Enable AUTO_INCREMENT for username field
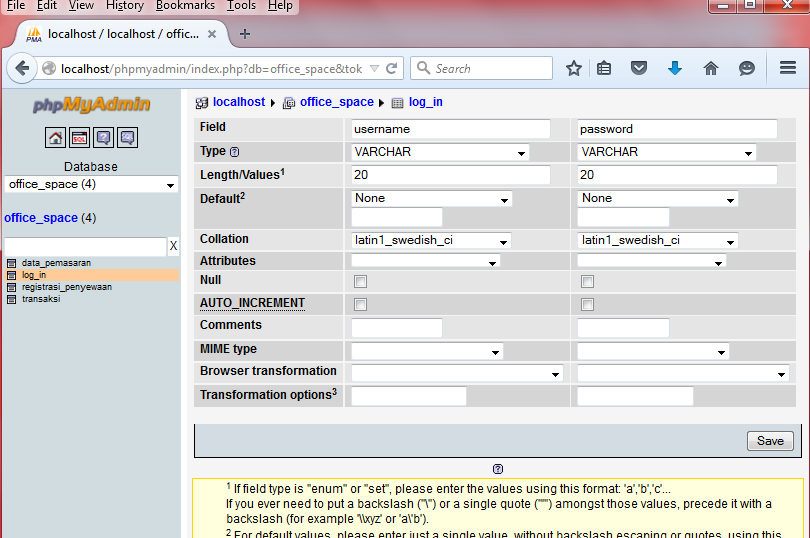This screenshot has width=810, height=538. coord(361,304)
